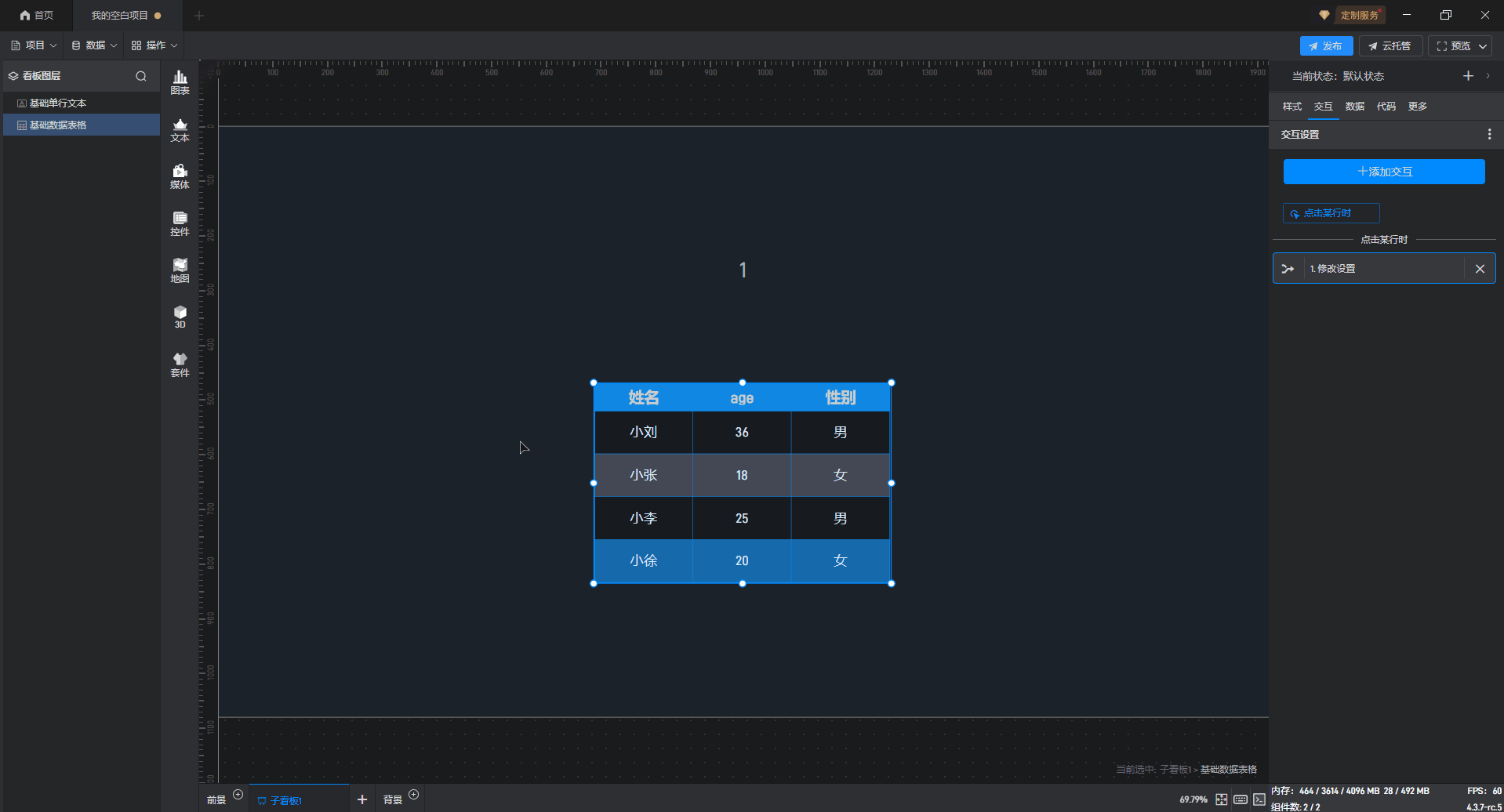This screenshot has height=812, width=1504.
Task: Click the 发布 publish button
Action: 1326,46
